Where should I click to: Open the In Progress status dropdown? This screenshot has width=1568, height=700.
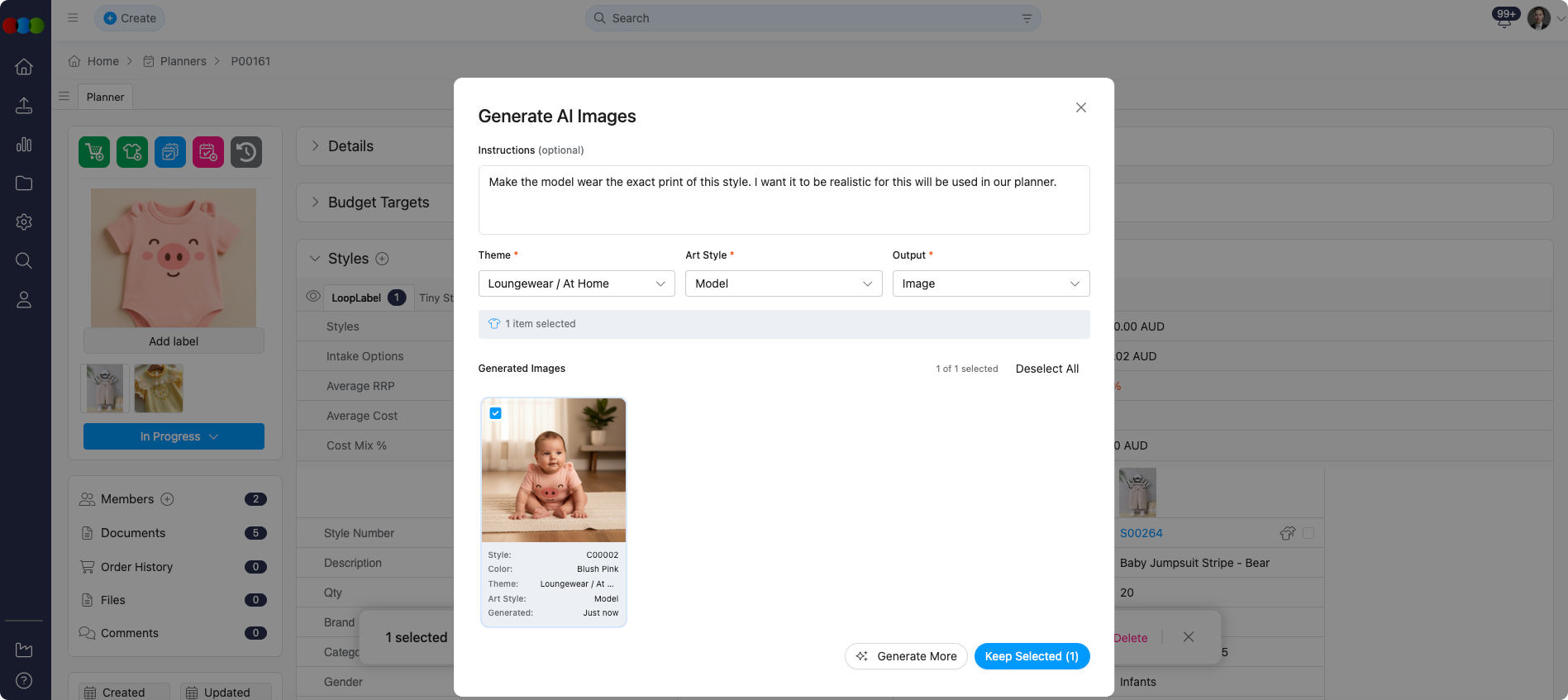(174, 436)
